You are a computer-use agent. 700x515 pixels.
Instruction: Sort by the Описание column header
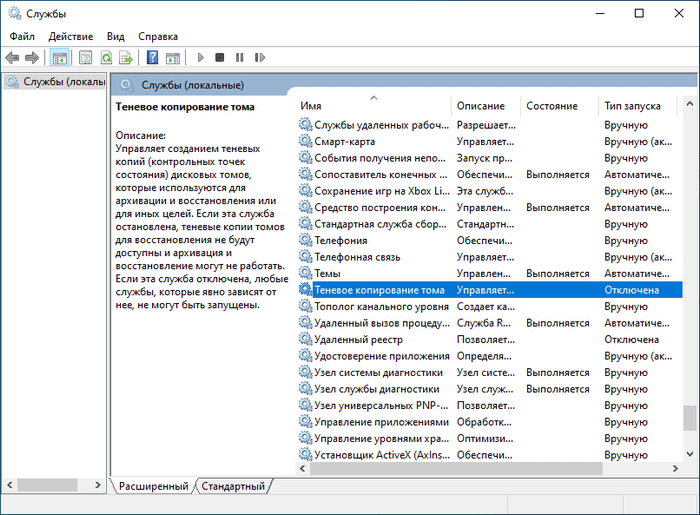point(486,106)
